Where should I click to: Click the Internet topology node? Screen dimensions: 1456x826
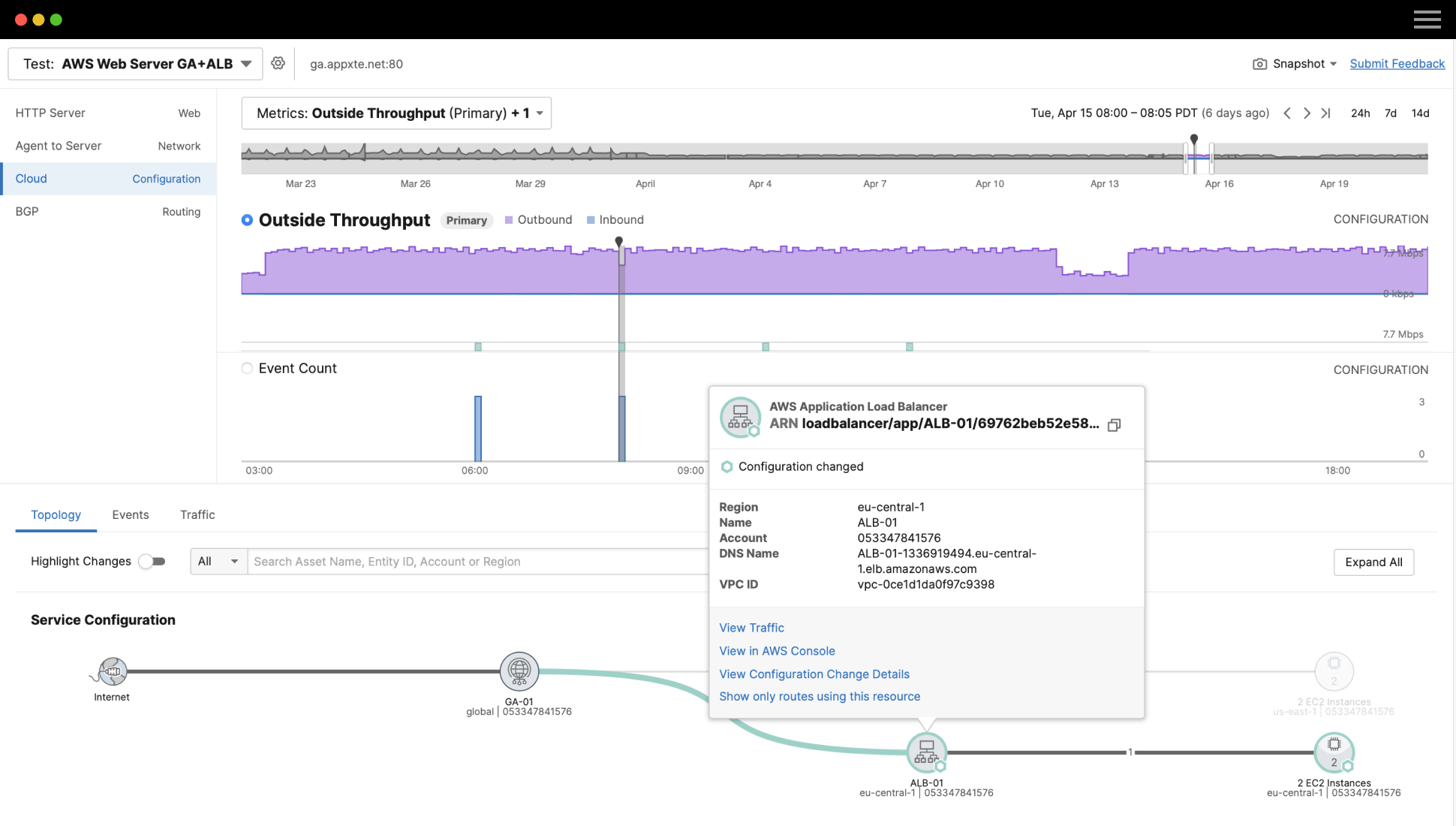[113, 671]
